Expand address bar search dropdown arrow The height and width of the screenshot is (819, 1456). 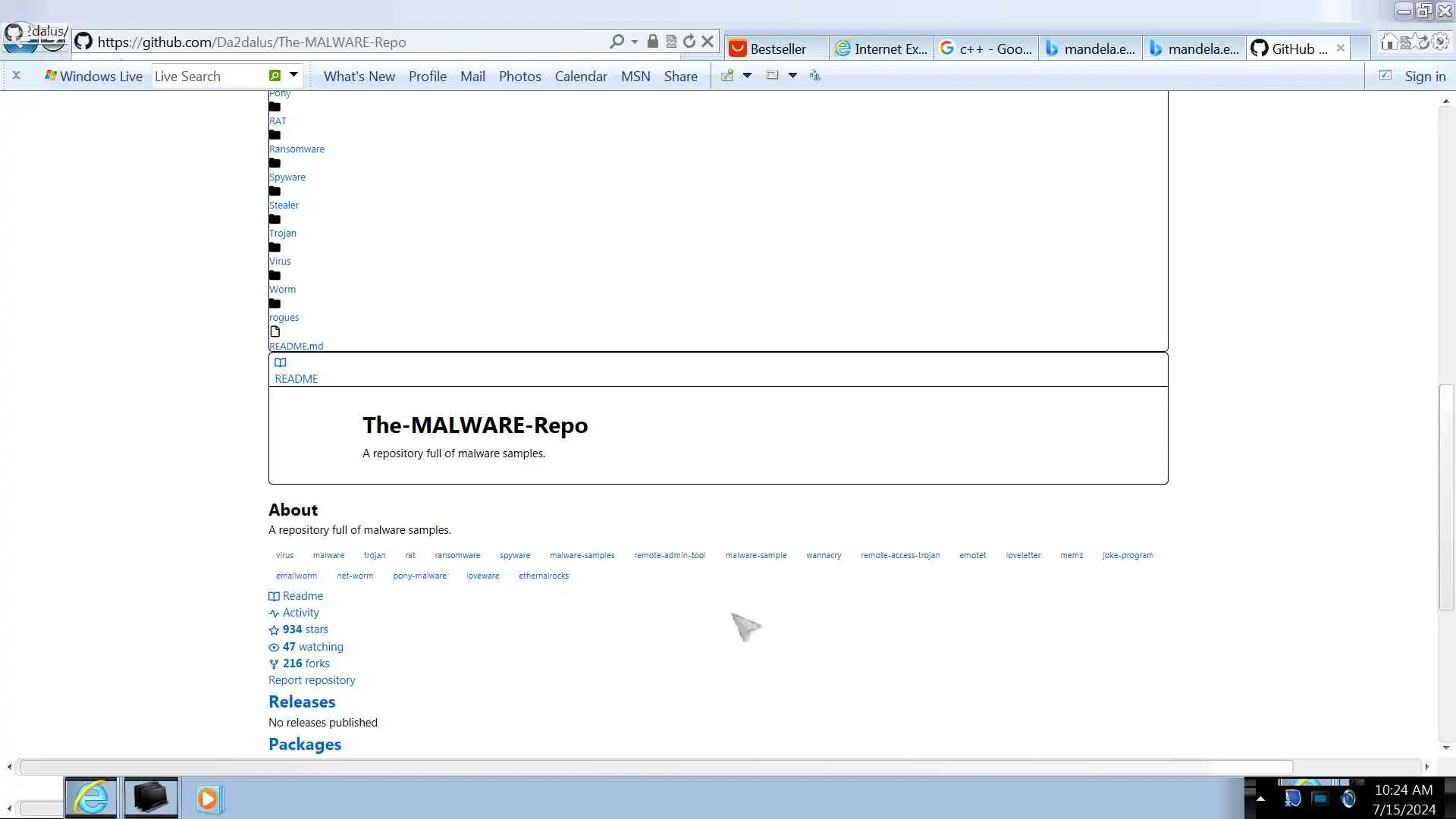click(635, 42)
